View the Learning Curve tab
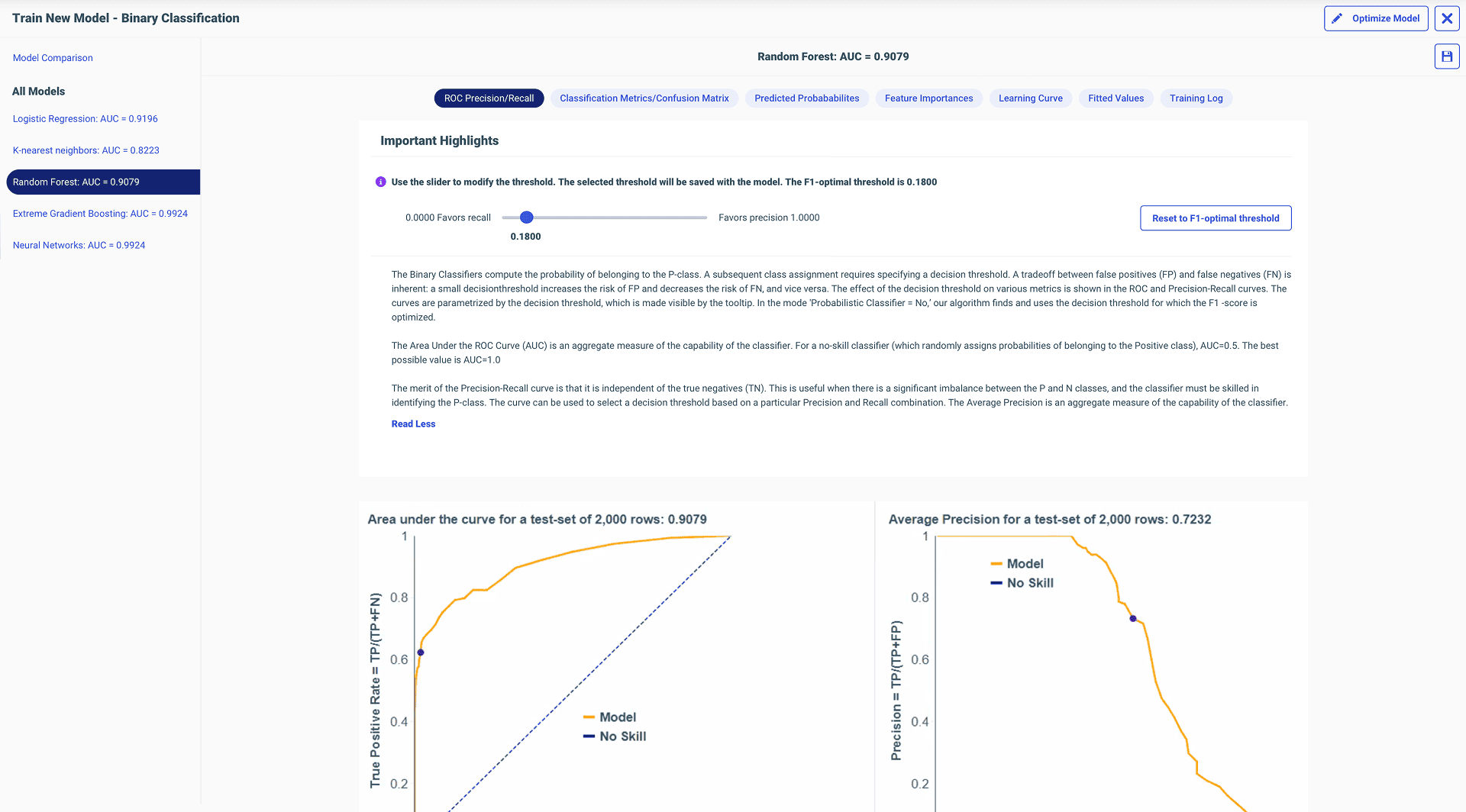1466x812 pixels. point(1030,98)
